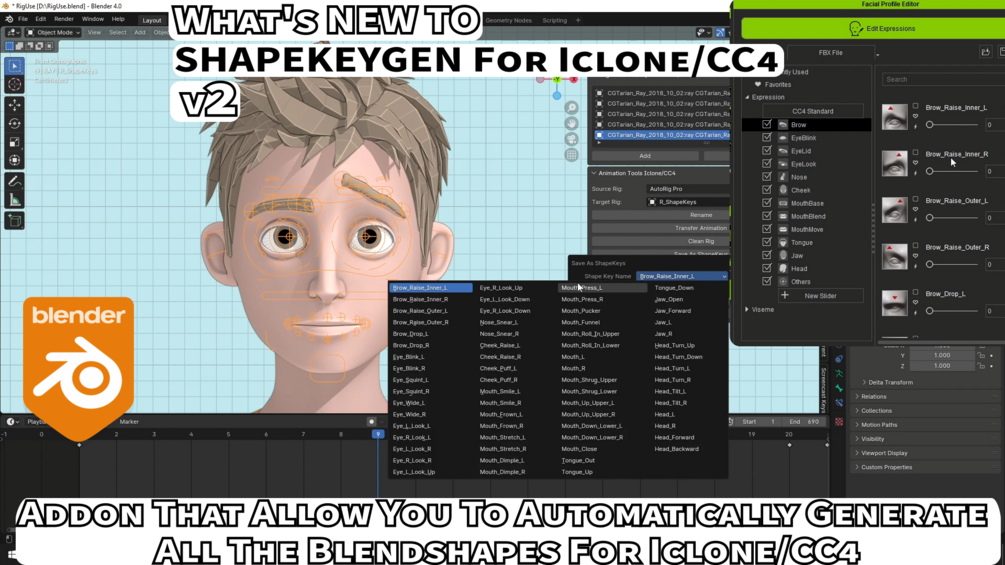Click the Brow category icon
1005x565 pixels.
click(x=783, y=124)
